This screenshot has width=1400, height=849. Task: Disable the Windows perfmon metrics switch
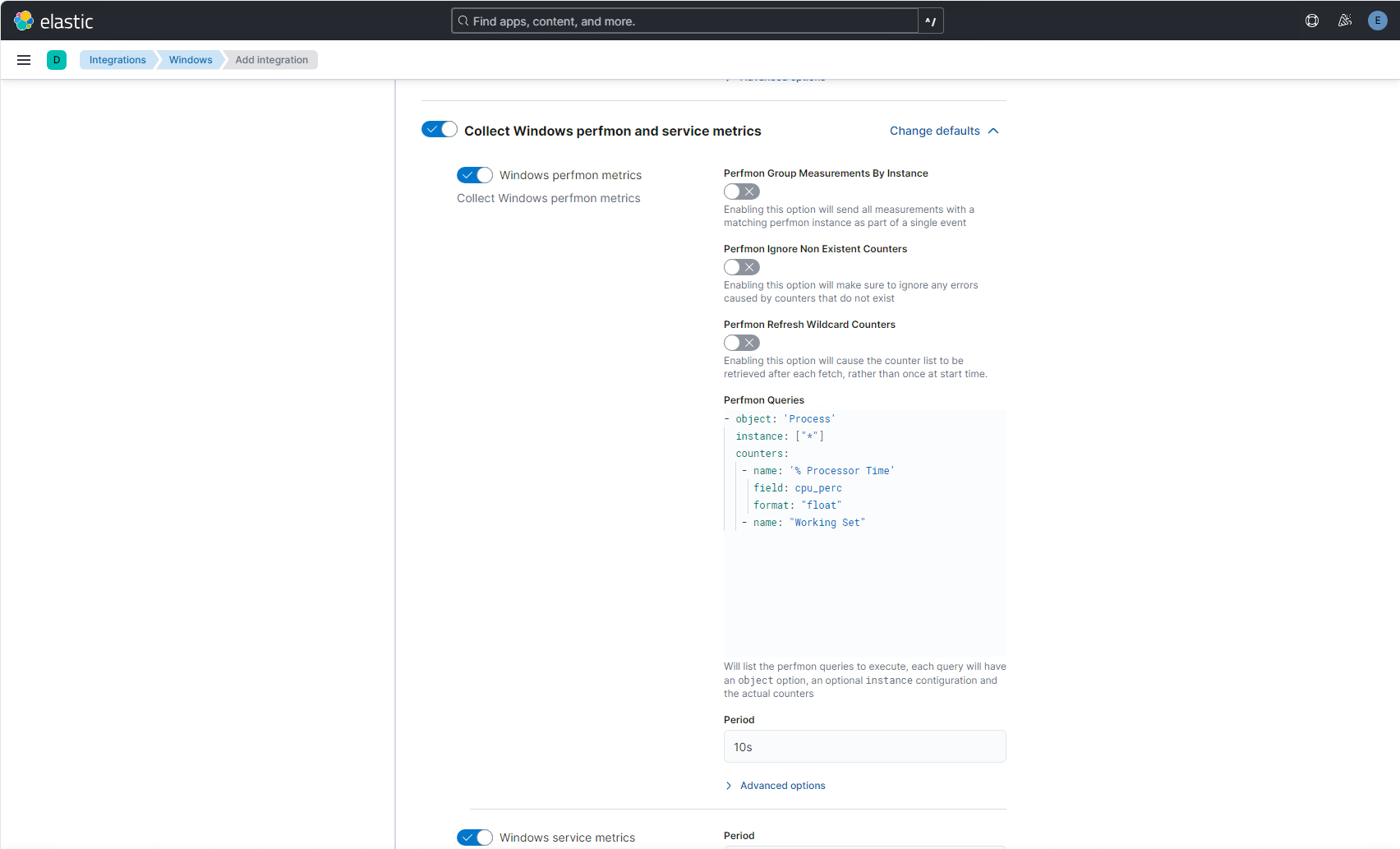tap(475, 175)
